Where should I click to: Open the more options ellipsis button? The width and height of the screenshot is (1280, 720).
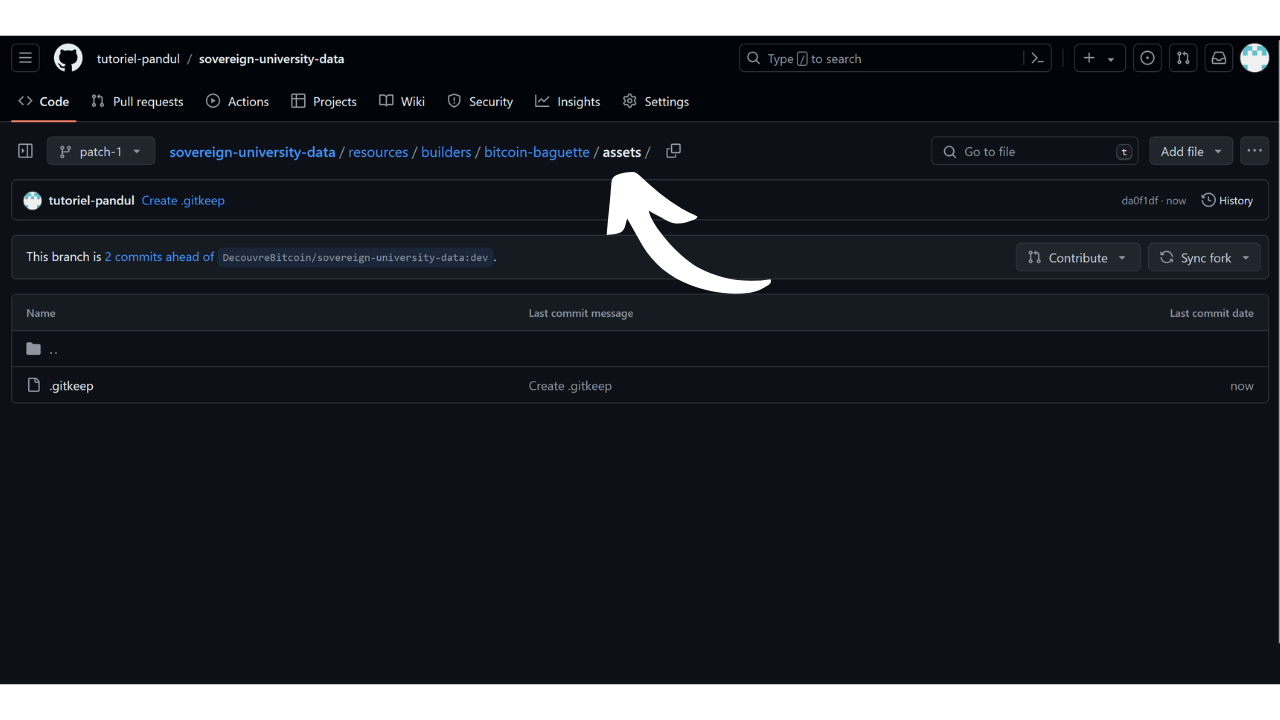tap(1254, 151)
